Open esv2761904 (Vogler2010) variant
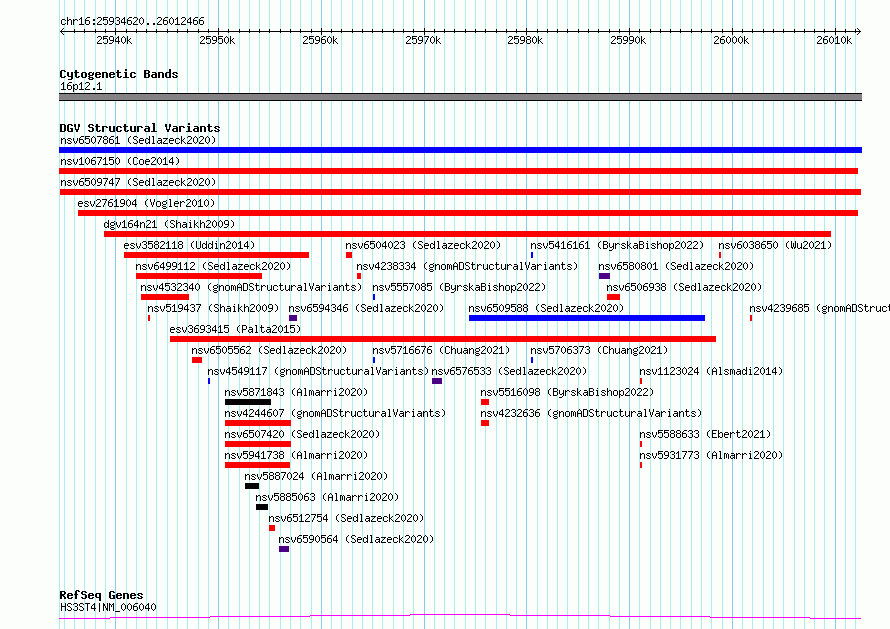 pos(146,203)
